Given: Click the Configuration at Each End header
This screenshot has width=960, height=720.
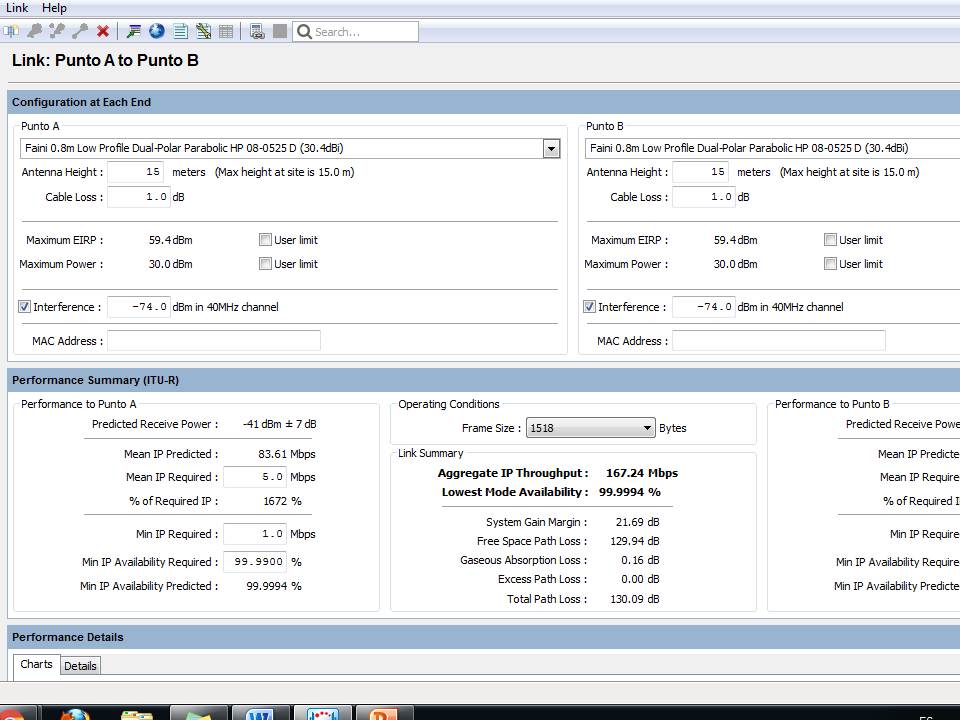Looking at the screenshot, I should tap(81, 102).
